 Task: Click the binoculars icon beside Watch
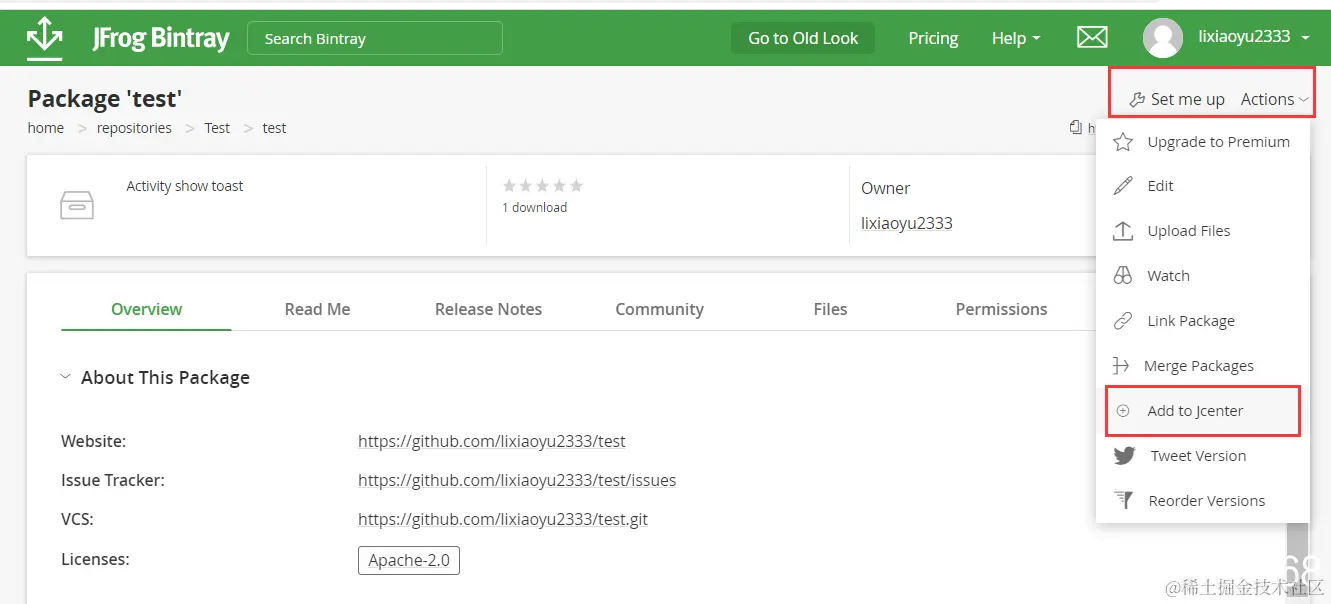coord(1123,276)
